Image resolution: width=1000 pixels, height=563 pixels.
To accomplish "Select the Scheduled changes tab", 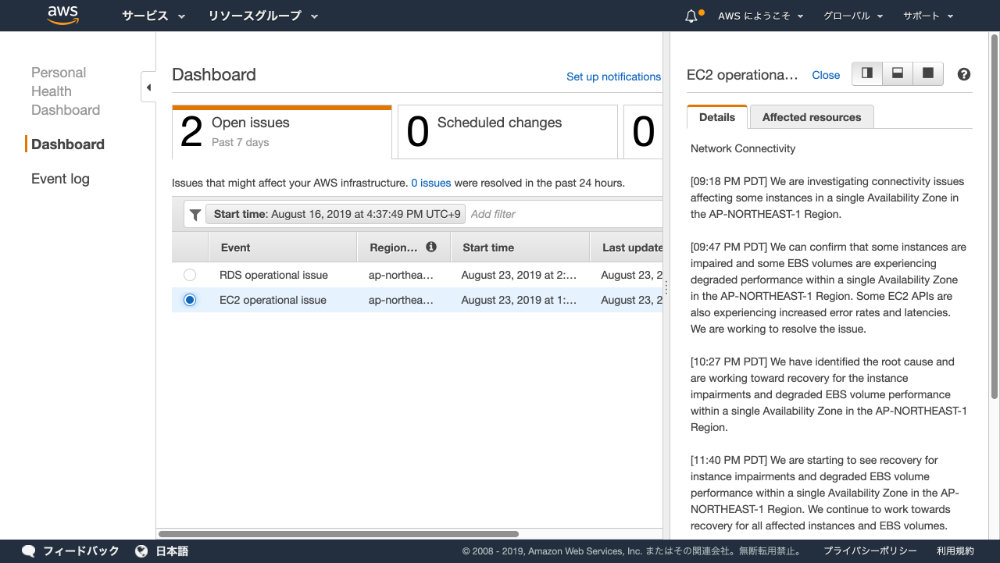I will tap(508, 132).
